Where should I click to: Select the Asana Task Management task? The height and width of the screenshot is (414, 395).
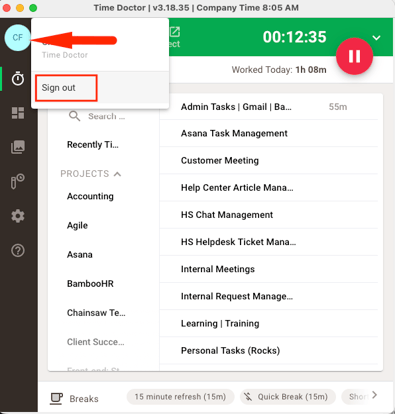(269, 133)
